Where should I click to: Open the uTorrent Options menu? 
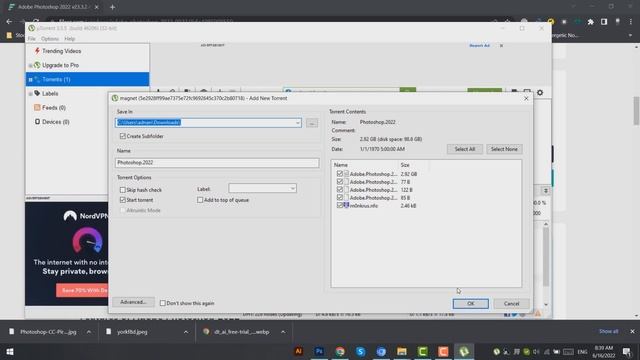coord(50,39)
